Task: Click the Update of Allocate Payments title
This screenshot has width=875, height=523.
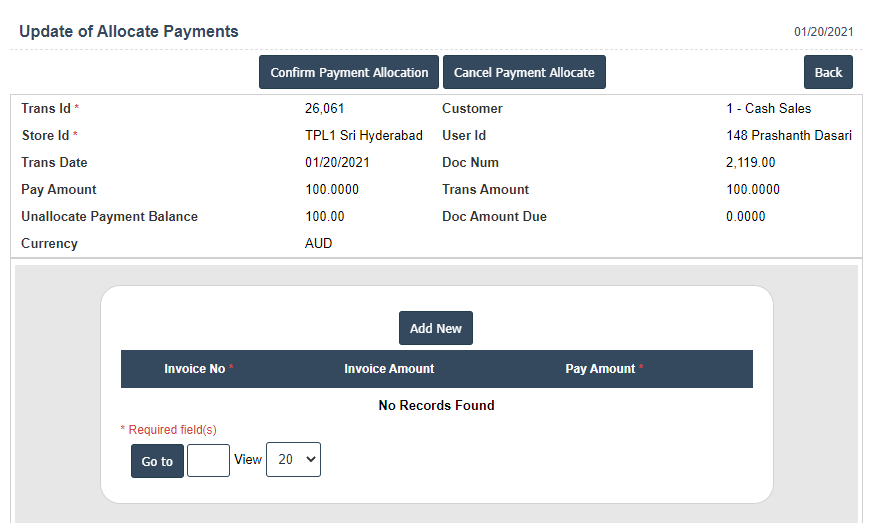Action: tap(129, 31)
